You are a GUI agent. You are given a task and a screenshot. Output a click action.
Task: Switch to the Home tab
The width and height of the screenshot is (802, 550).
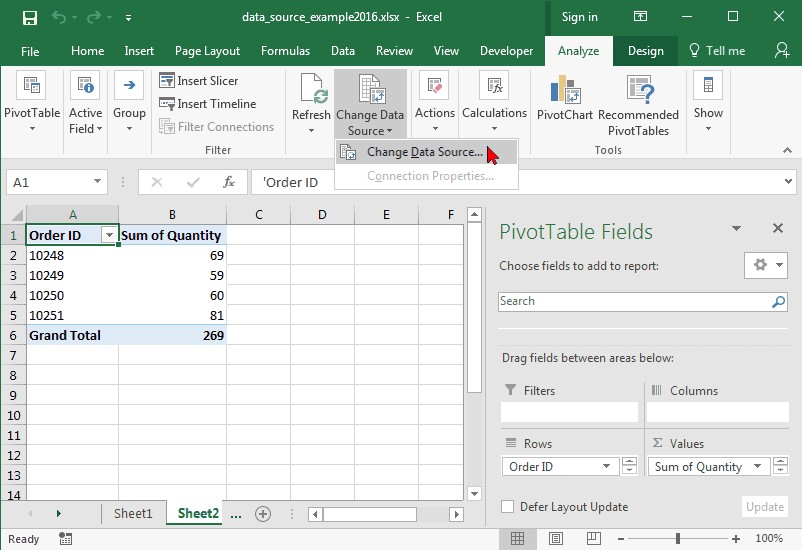click(87, 51)
